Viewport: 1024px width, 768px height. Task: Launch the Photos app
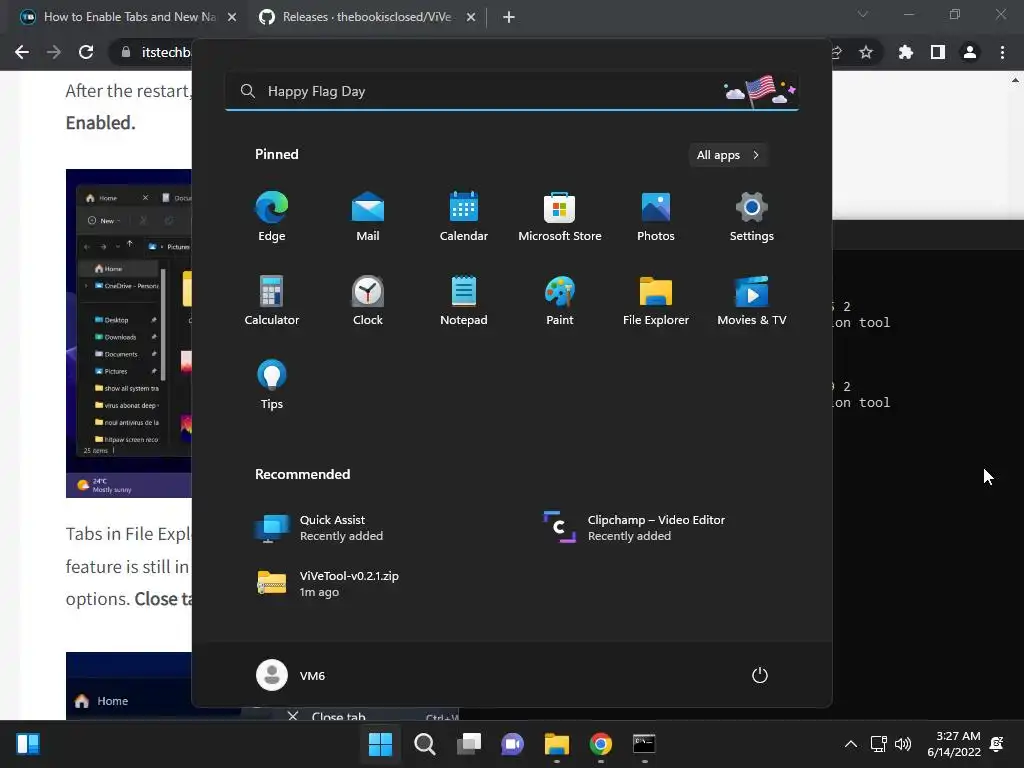(656, 216)
